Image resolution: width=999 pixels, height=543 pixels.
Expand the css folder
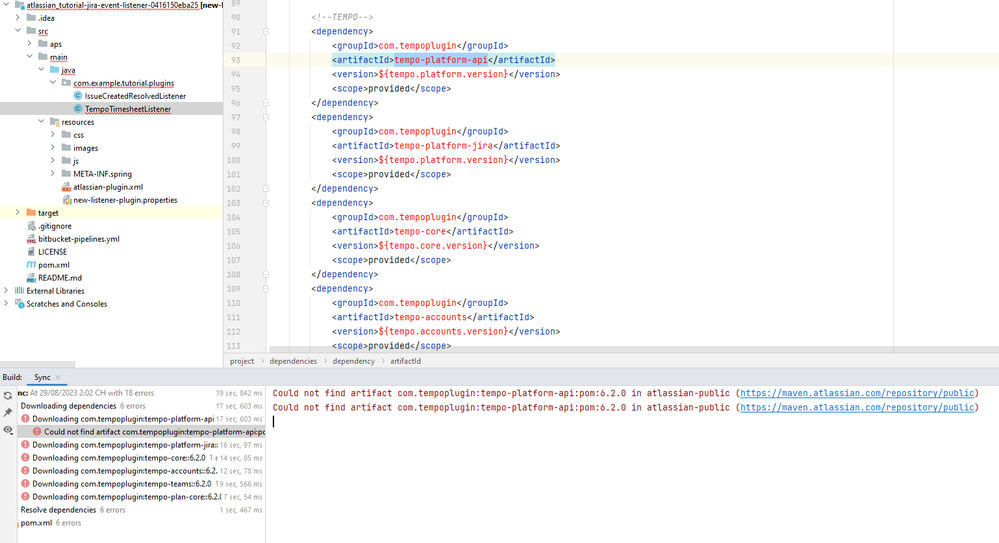coord(53,135)
